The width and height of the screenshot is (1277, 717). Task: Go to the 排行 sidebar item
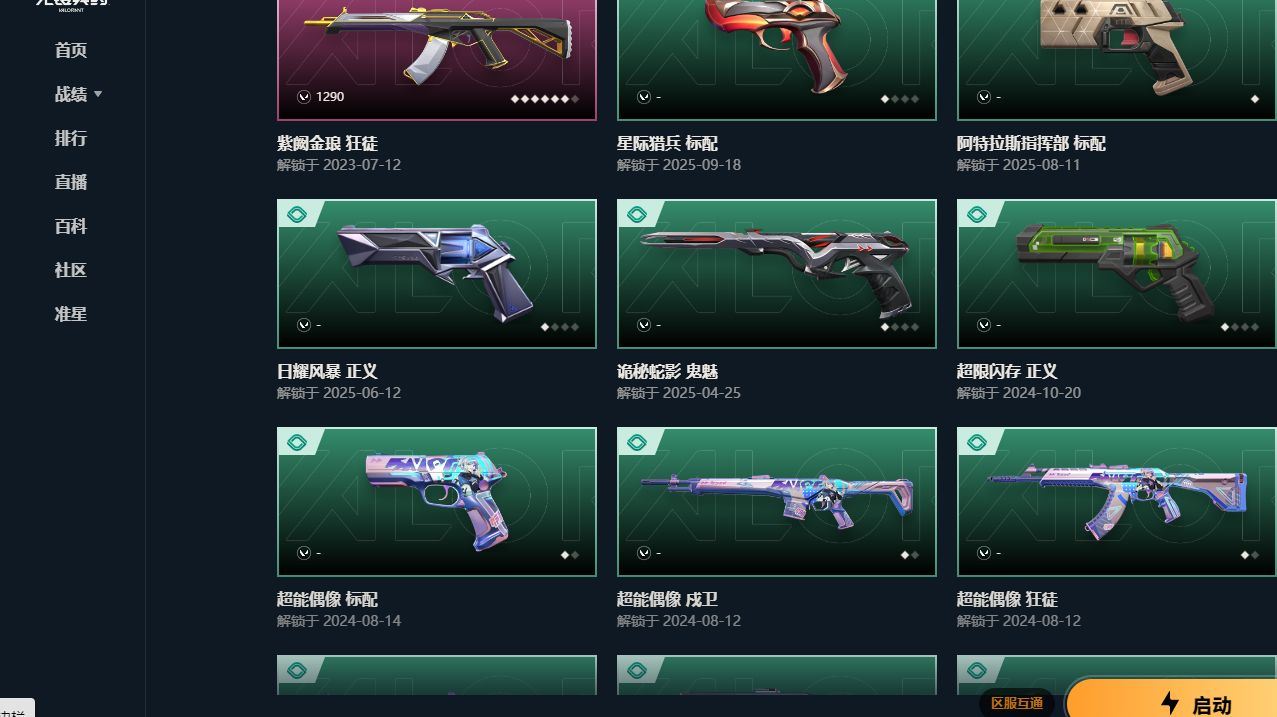pos(71,138)
